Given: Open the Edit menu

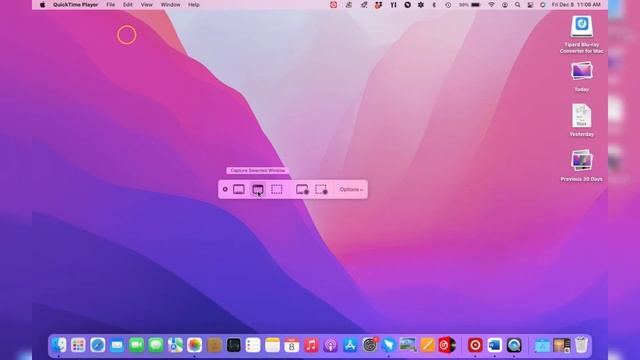Looking at the screenshot, I should tap(128, 5).
